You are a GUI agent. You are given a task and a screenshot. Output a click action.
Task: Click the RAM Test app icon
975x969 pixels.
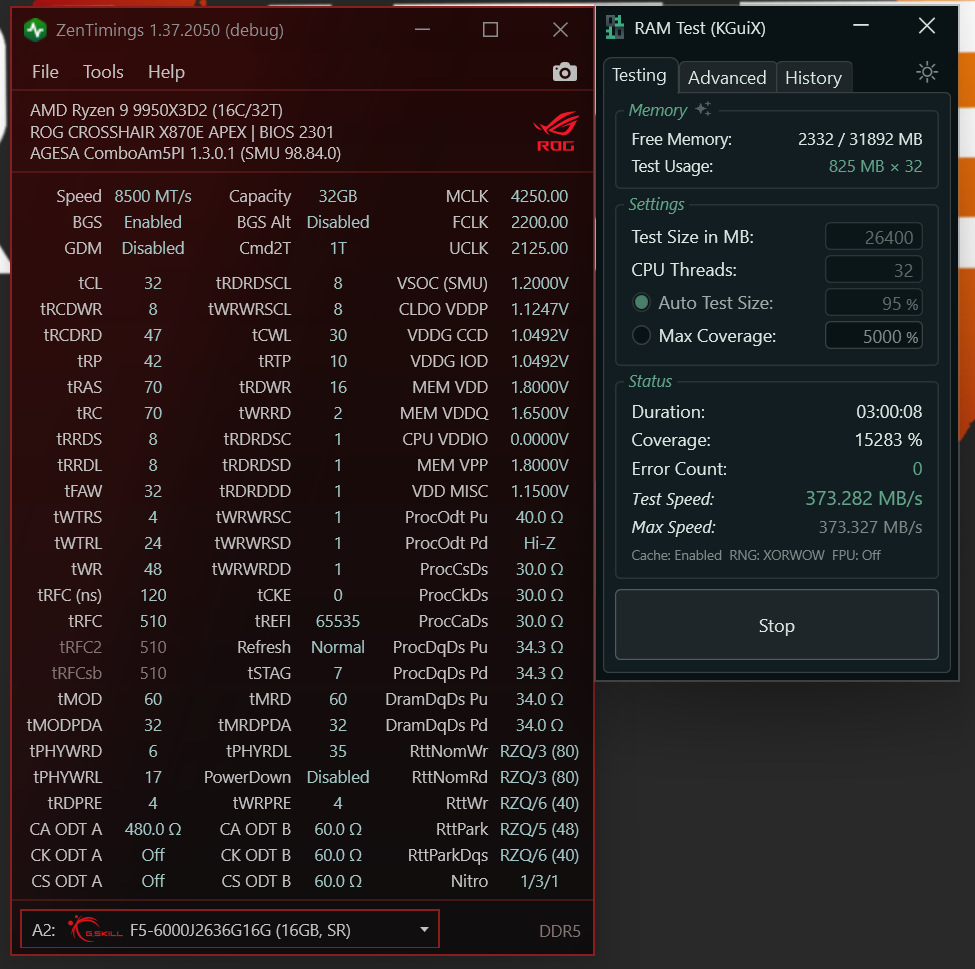click(614, 27)
